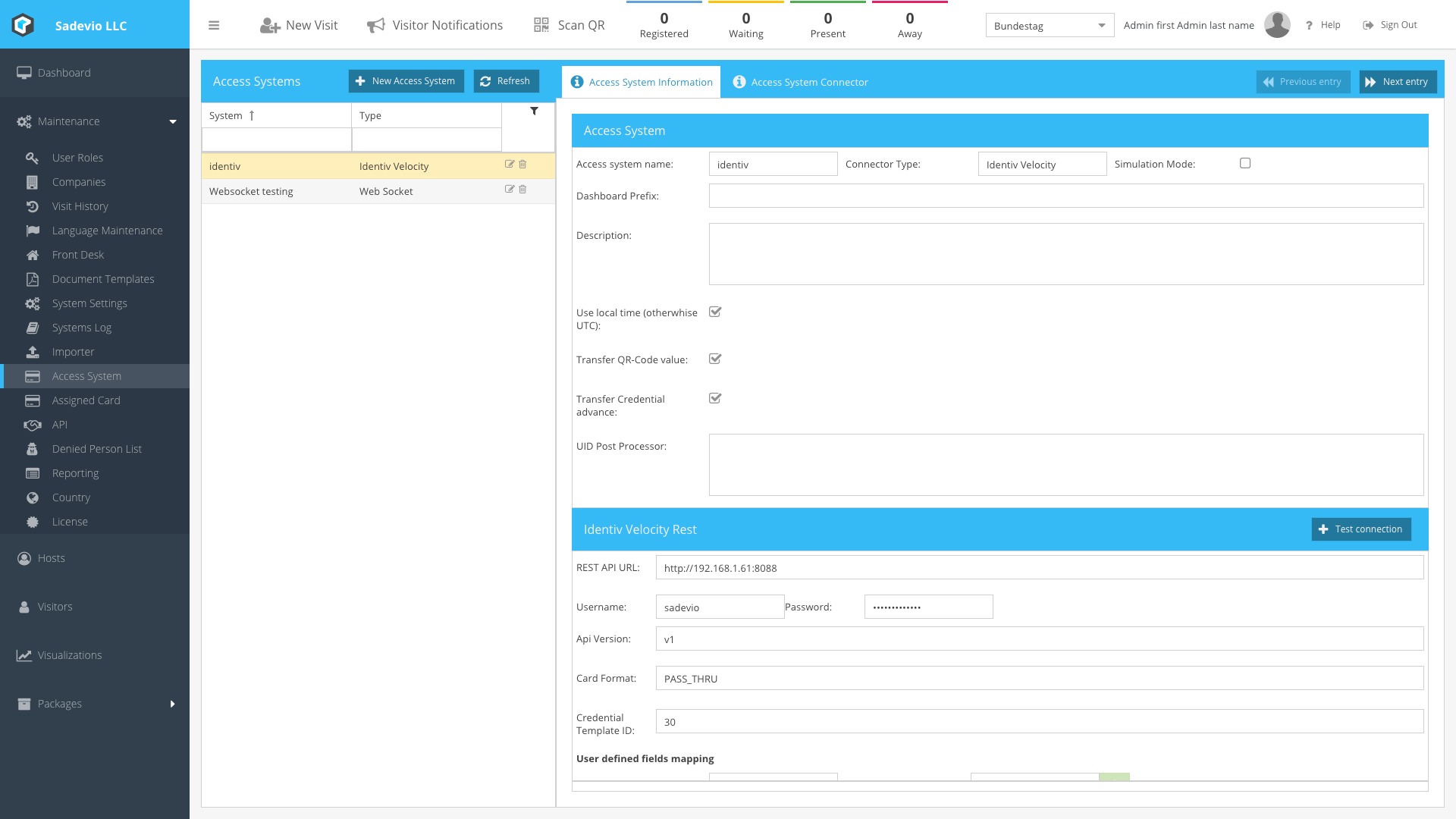Viewport: 1456px width, 819px height.
Task: Click Previous entry button
Action: click(1303, 82)
